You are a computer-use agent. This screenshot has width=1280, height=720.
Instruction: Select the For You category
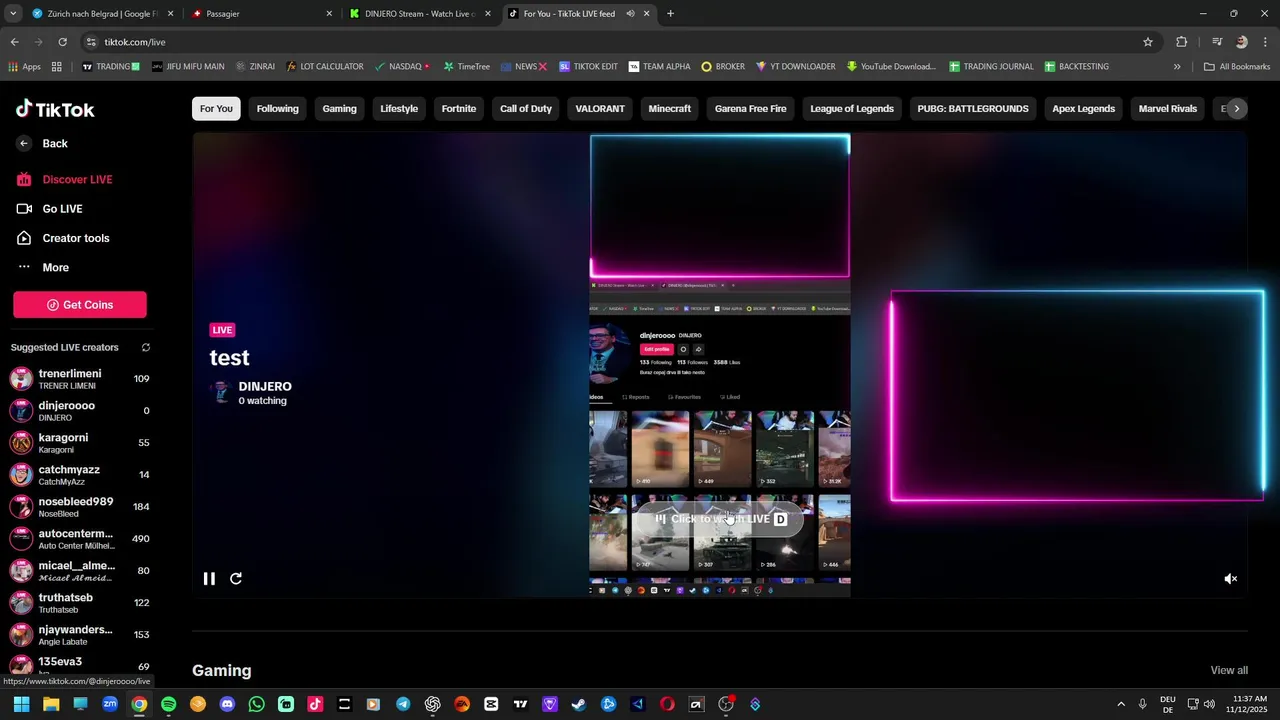(x=216, y=109)
